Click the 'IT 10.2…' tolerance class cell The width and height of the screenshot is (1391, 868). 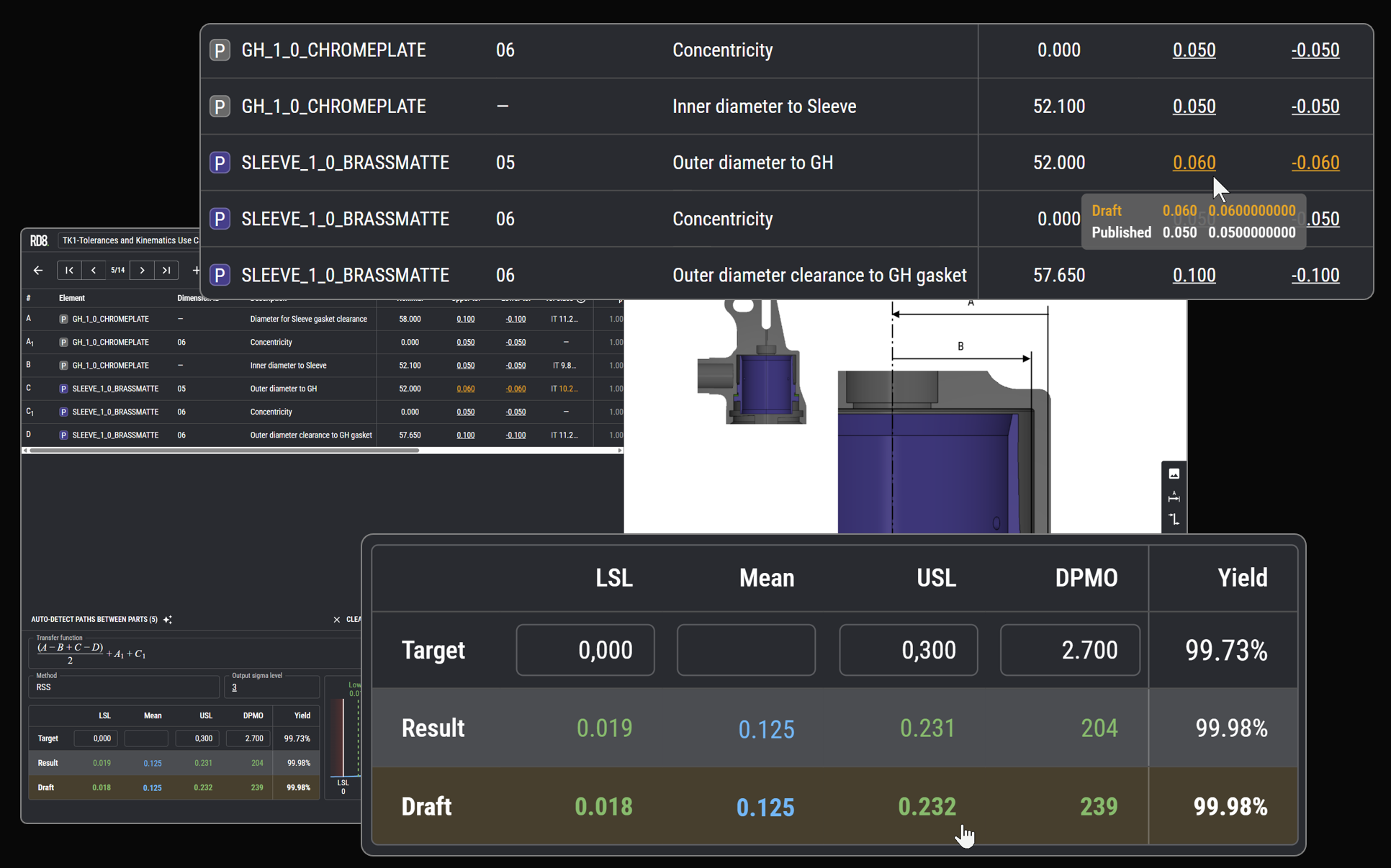point(564,389)
